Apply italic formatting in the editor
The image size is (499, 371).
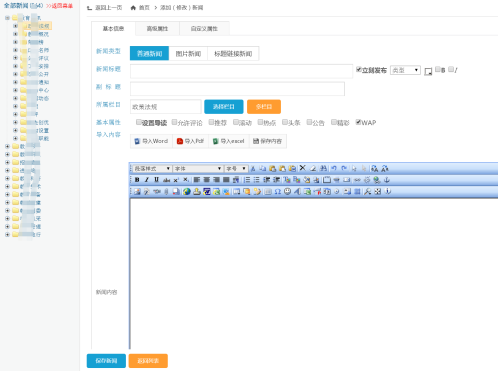click(147, 180)
